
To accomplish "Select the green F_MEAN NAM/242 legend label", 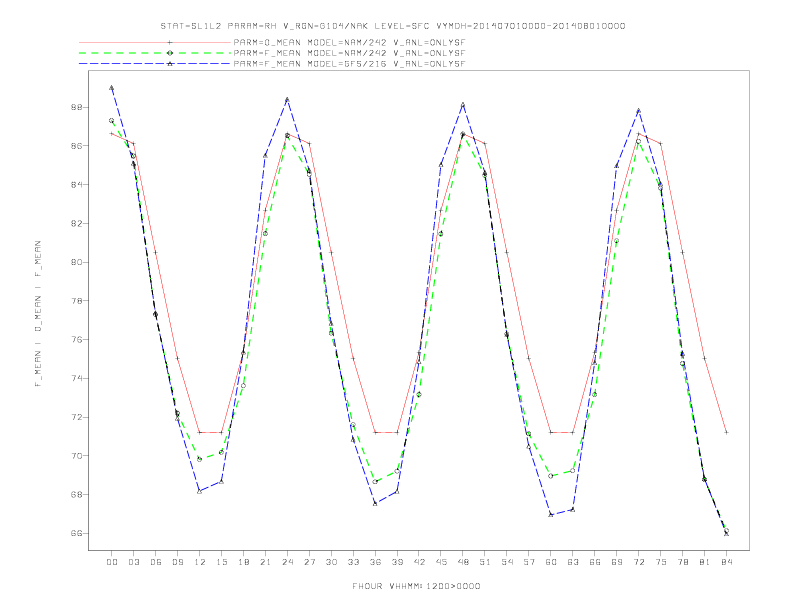I will (x=350, y=53).
